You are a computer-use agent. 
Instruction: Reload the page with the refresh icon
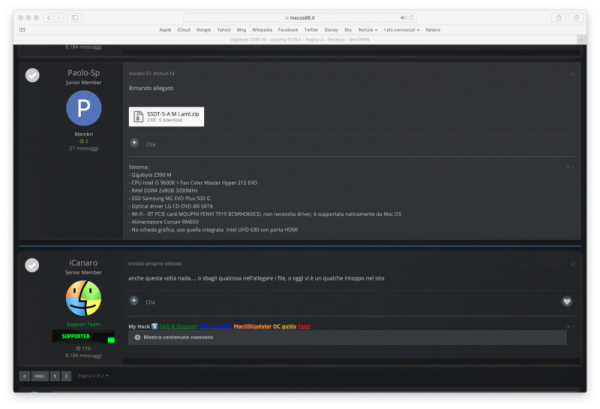click(412, 18)
